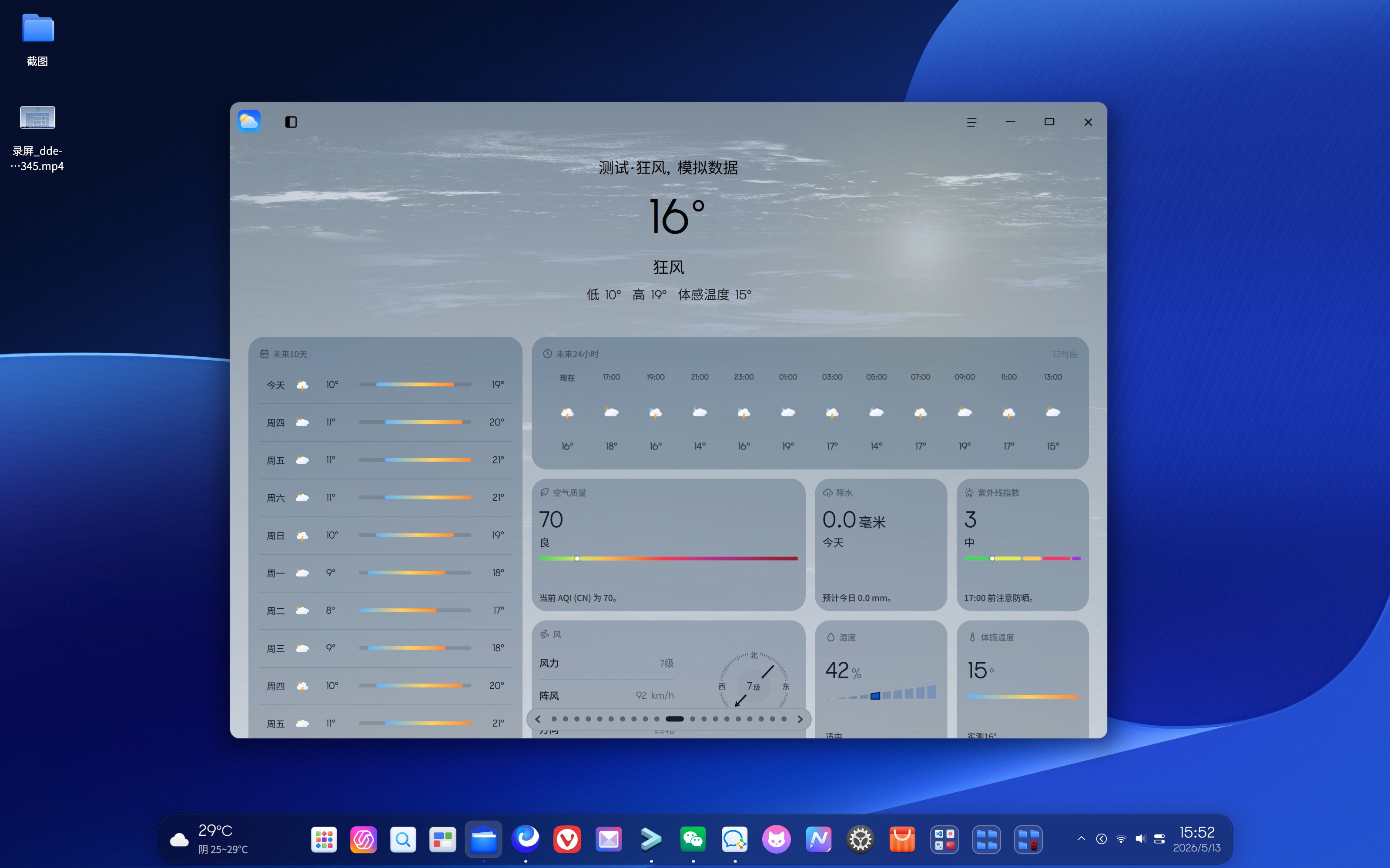This screenshot has width=1390, height=868.
Task: Click the weather app logo icon
Action: pyautogui.click(x=249, y=121)
